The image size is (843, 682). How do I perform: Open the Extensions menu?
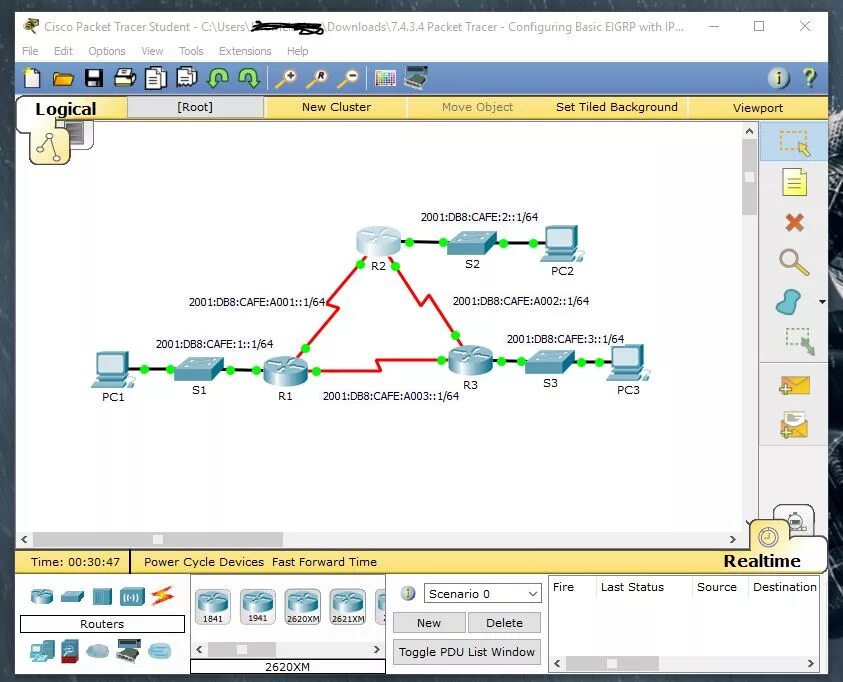(x=245, y=51)
